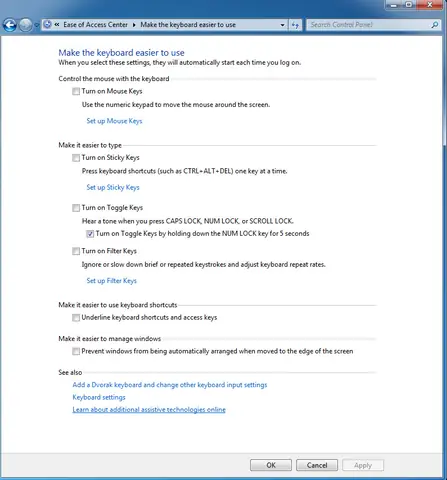The width and height of the screenshot is (447, 480).
Task: Enable Turn on Filter Keys checkbox
Action: tap(76, 251)
